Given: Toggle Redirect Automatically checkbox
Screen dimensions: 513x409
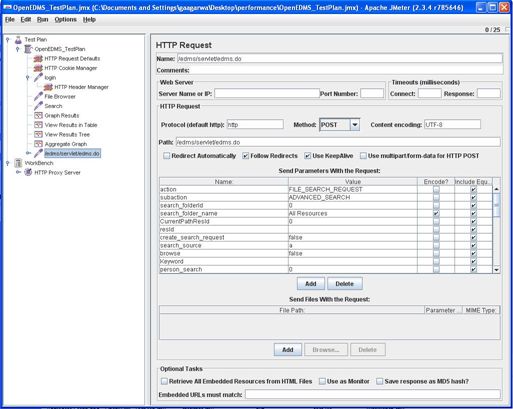Looking at the screenshot, I should pos(166,156).
